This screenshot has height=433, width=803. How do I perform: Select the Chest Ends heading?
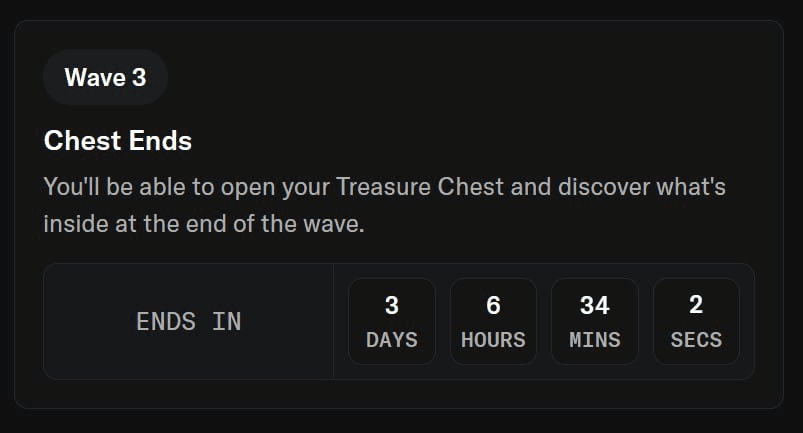pos(118,141)
